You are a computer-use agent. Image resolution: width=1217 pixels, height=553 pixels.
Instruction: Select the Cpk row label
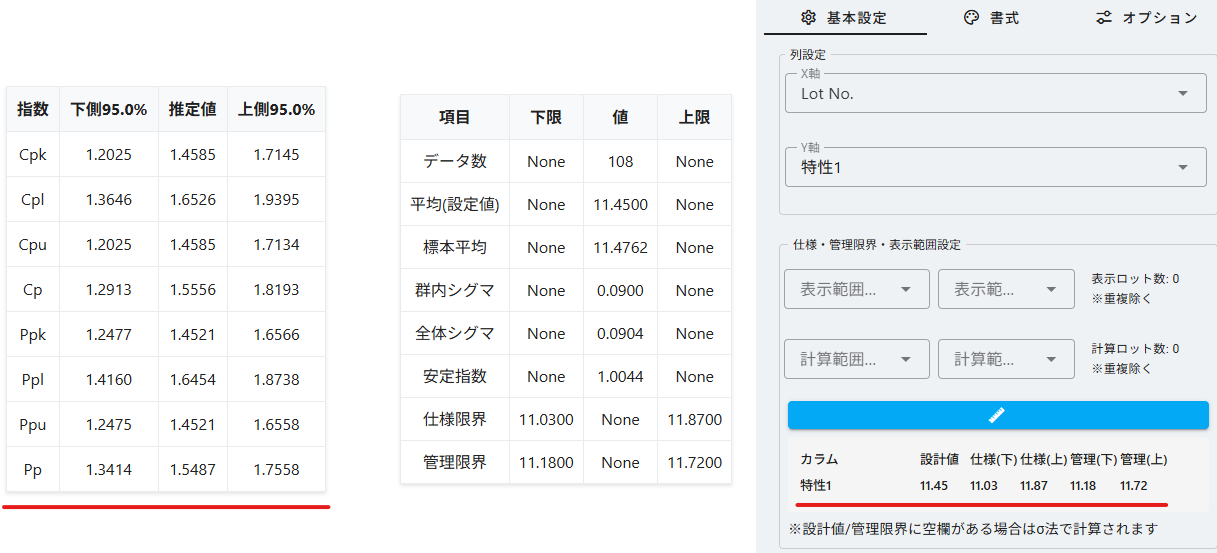click(x=33, y=154)
